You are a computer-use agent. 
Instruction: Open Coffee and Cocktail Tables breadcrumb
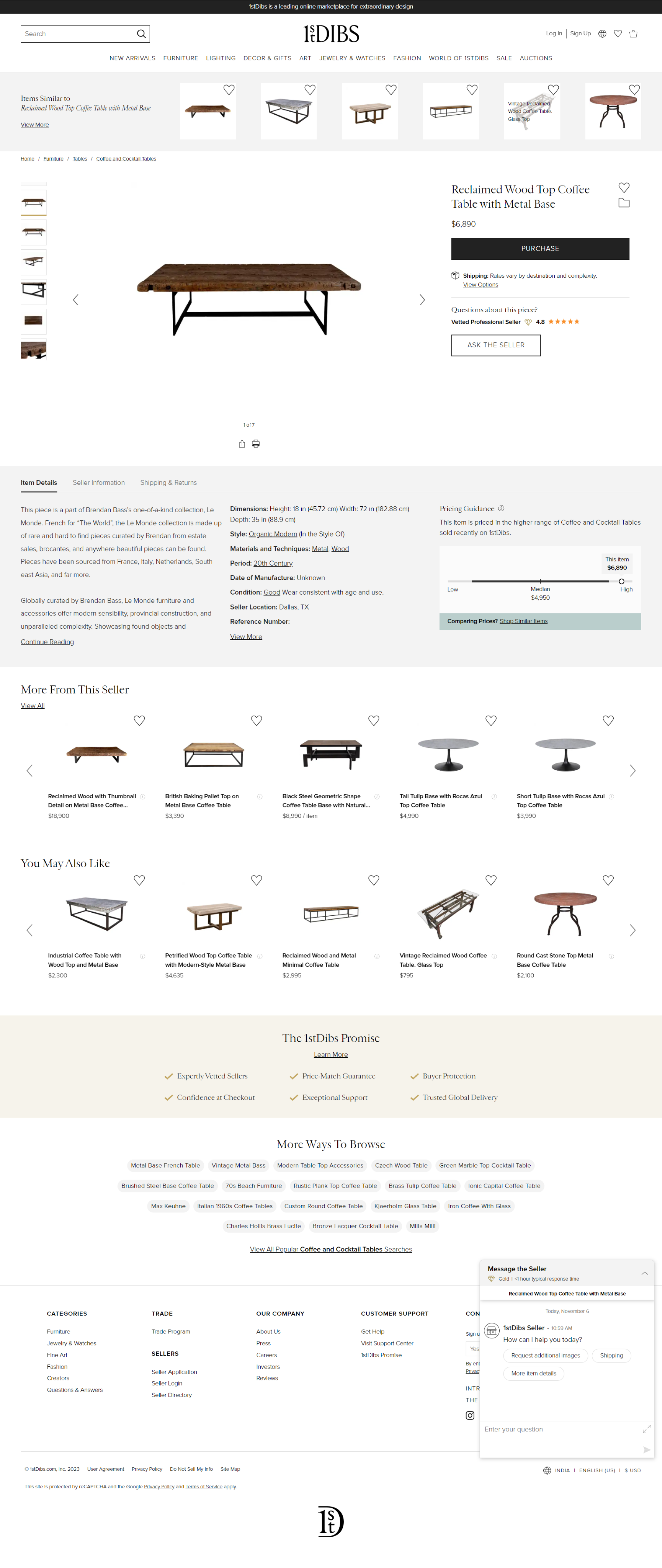[x=126, y=159]
